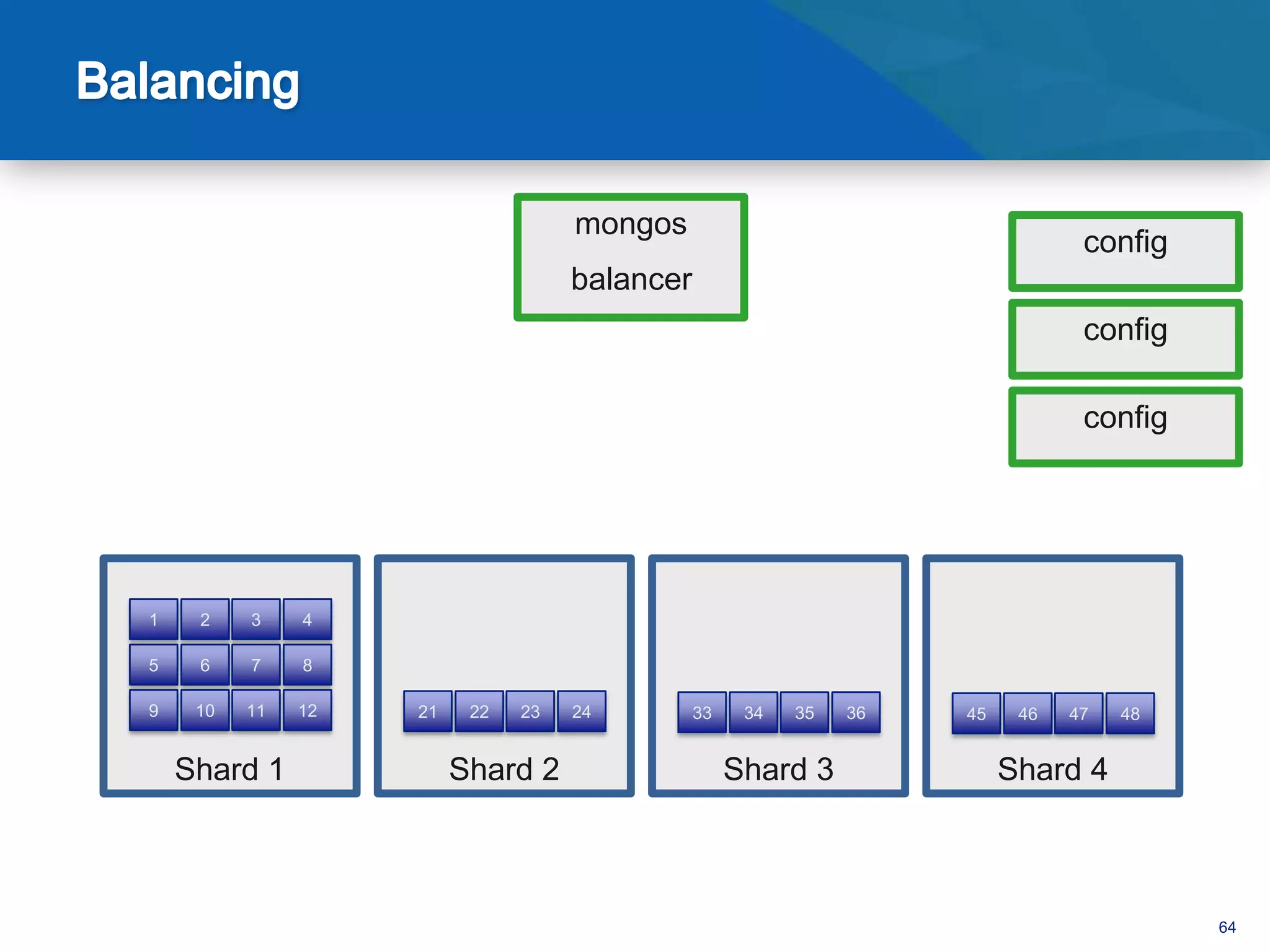
Task: Click the slide number 64
Action: 1227,927
